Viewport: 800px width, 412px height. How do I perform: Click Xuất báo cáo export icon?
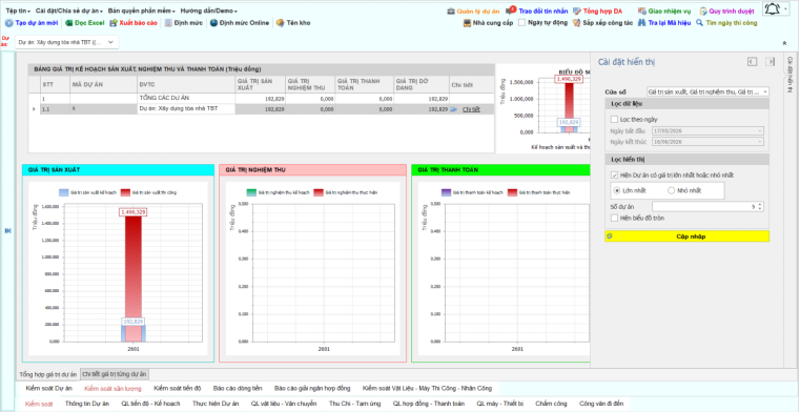coord(114,23)
